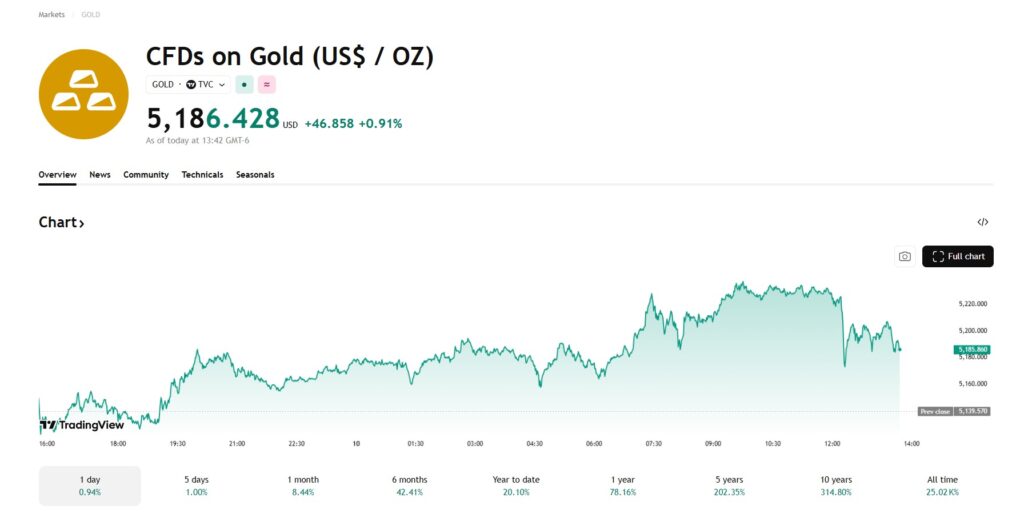Open the GOLD TVC symbol dropdown
Viewport: 1024px width, 518px height.
[x=188, y=85]
